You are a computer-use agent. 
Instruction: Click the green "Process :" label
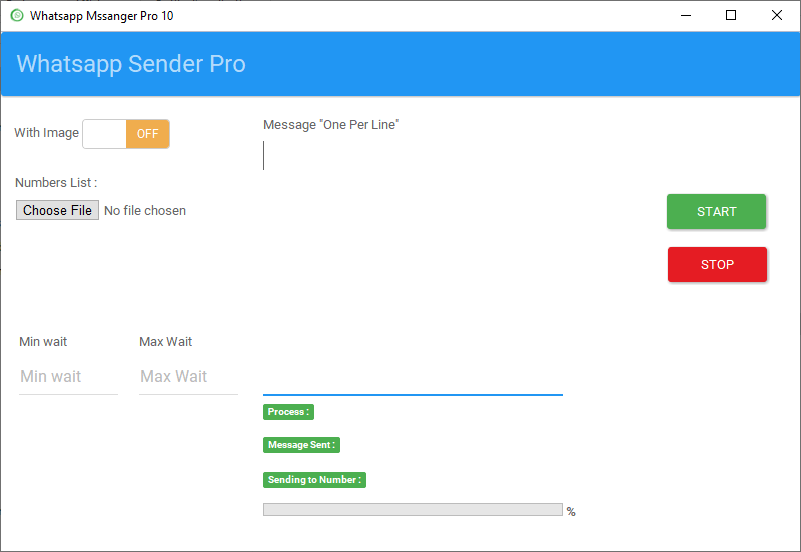(x=288, y=412)
